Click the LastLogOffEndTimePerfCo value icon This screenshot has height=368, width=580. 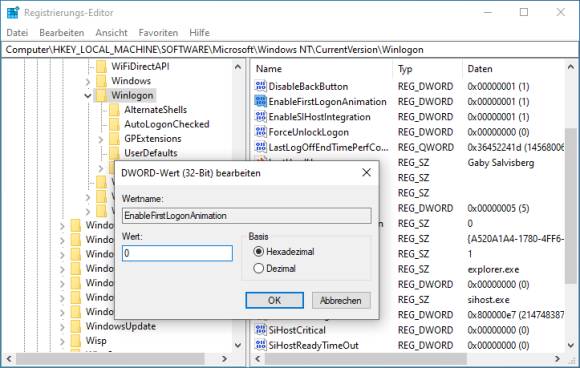[260, 147]
